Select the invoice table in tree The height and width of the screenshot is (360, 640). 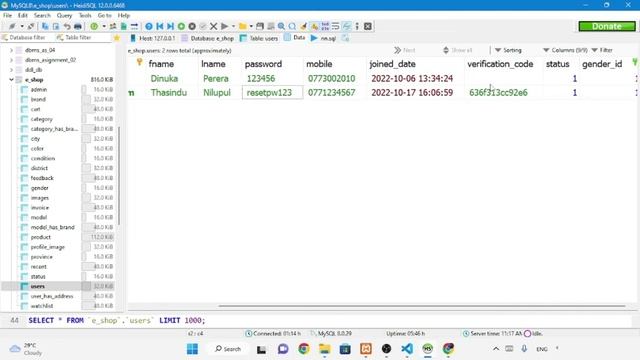click(40, 208)
